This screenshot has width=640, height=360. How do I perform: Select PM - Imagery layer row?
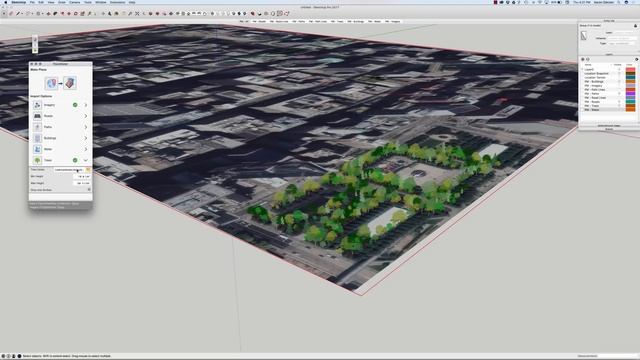point(608,86)
